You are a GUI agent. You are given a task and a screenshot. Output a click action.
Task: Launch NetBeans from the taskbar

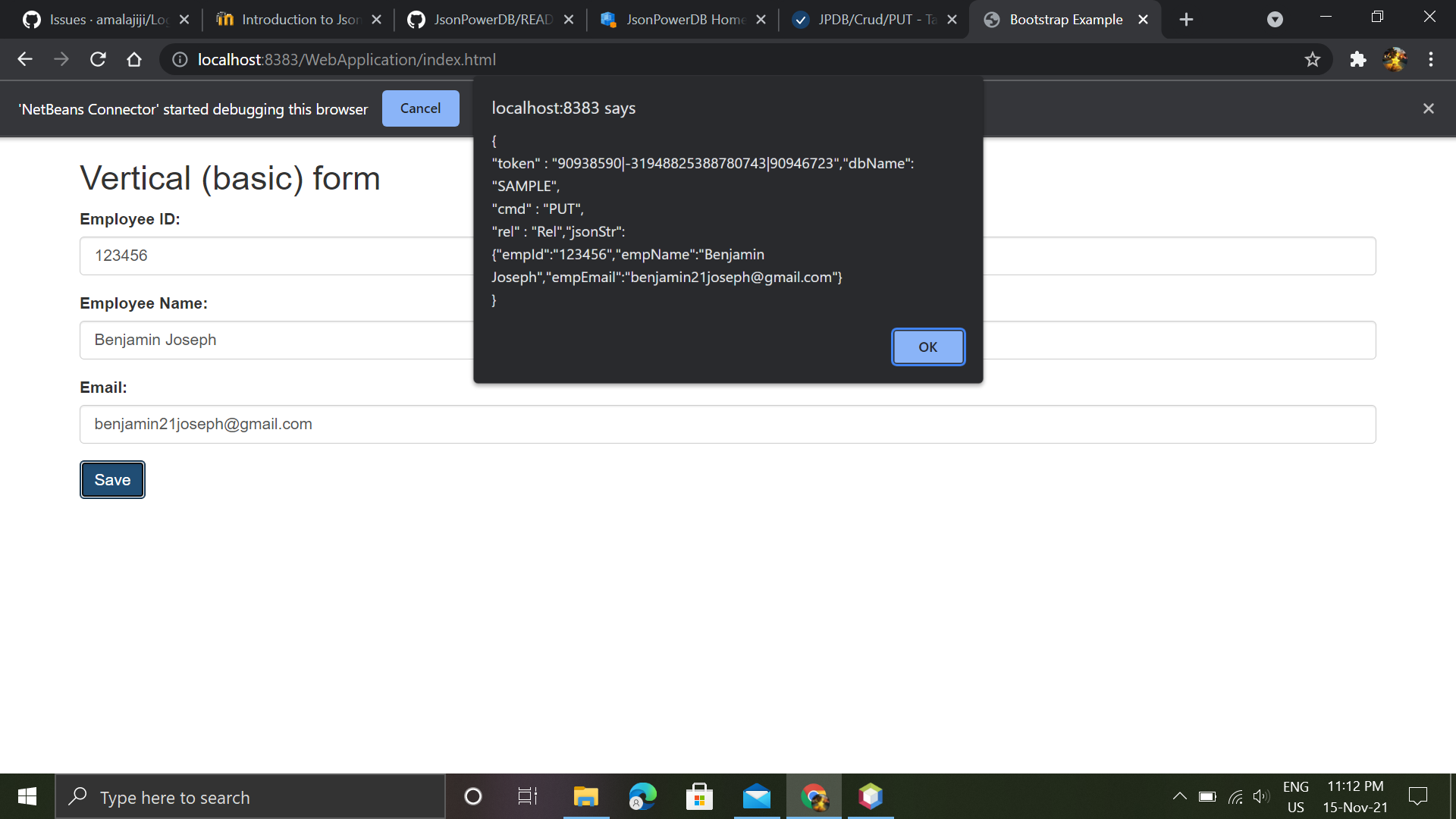point(871,796)
